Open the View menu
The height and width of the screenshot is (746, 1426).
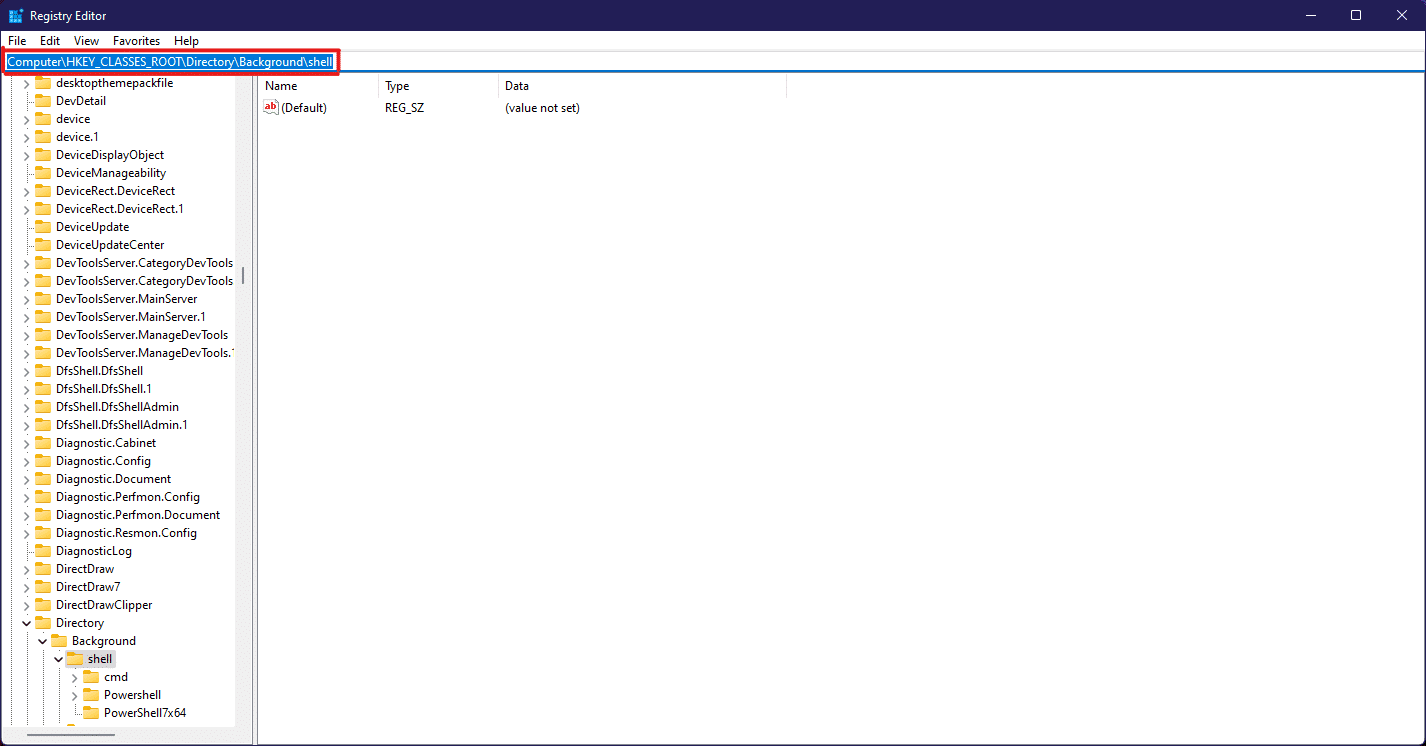[x=85, y=41]
